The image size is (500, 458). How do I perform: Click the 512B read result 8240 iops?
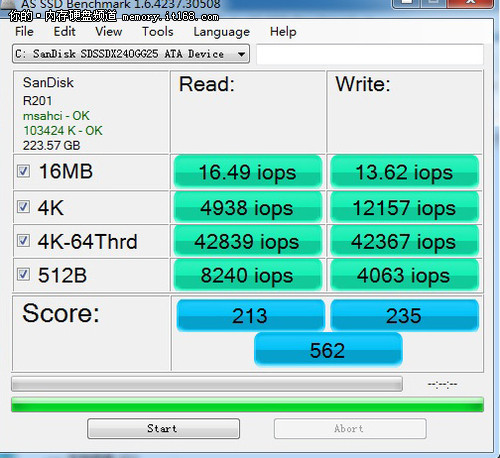(248, 275)
